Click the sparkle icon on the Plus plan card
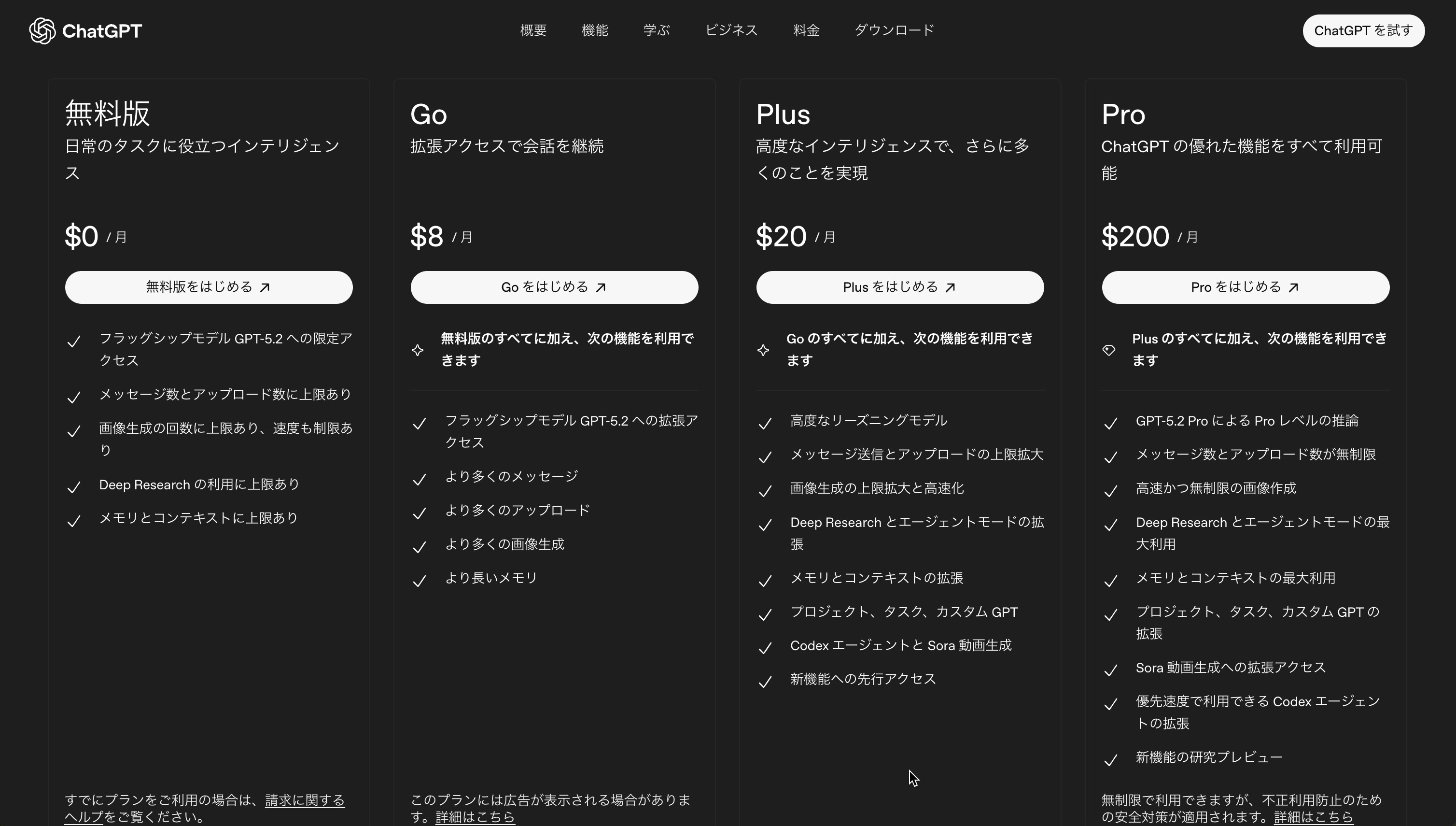1456x826 pixels. 764,350
